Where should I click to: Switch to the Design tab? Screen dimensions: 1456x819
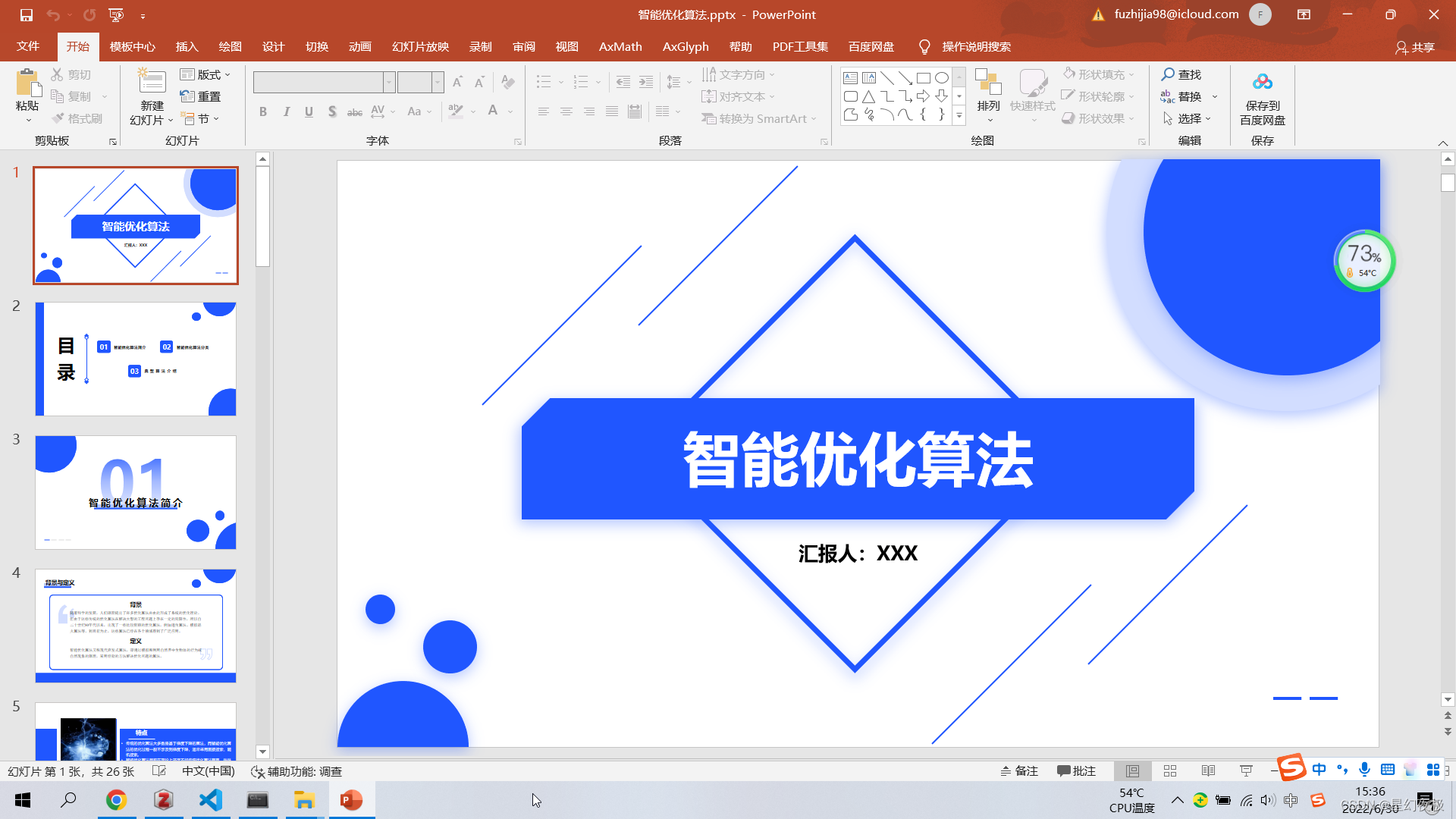273,46
